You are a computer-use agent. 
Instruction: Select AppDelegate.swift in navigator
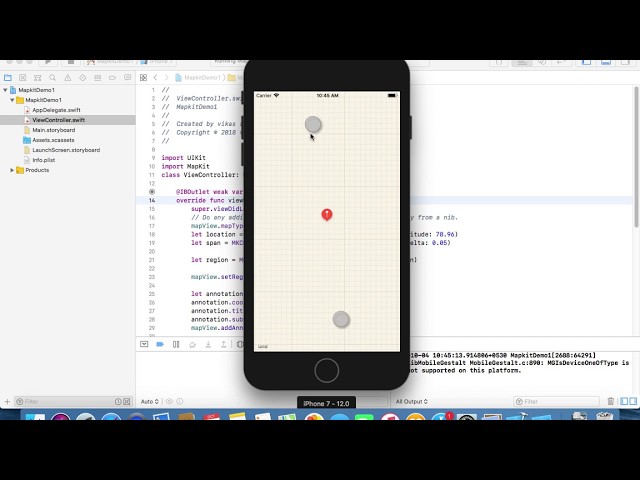click(x=56, y=110)
